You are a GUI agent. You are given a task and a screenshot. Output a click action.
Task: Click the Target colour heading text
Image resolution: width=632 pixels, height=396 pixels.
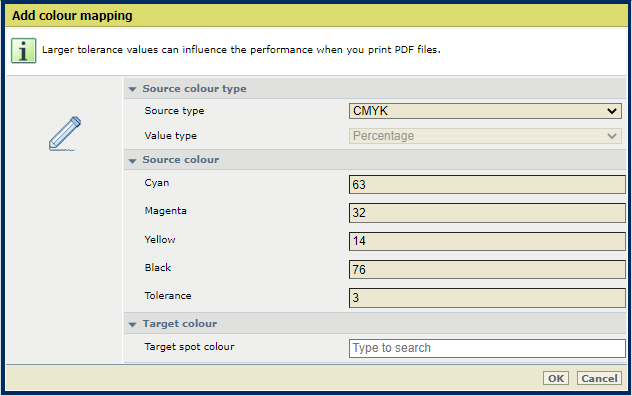pos(180,324)
